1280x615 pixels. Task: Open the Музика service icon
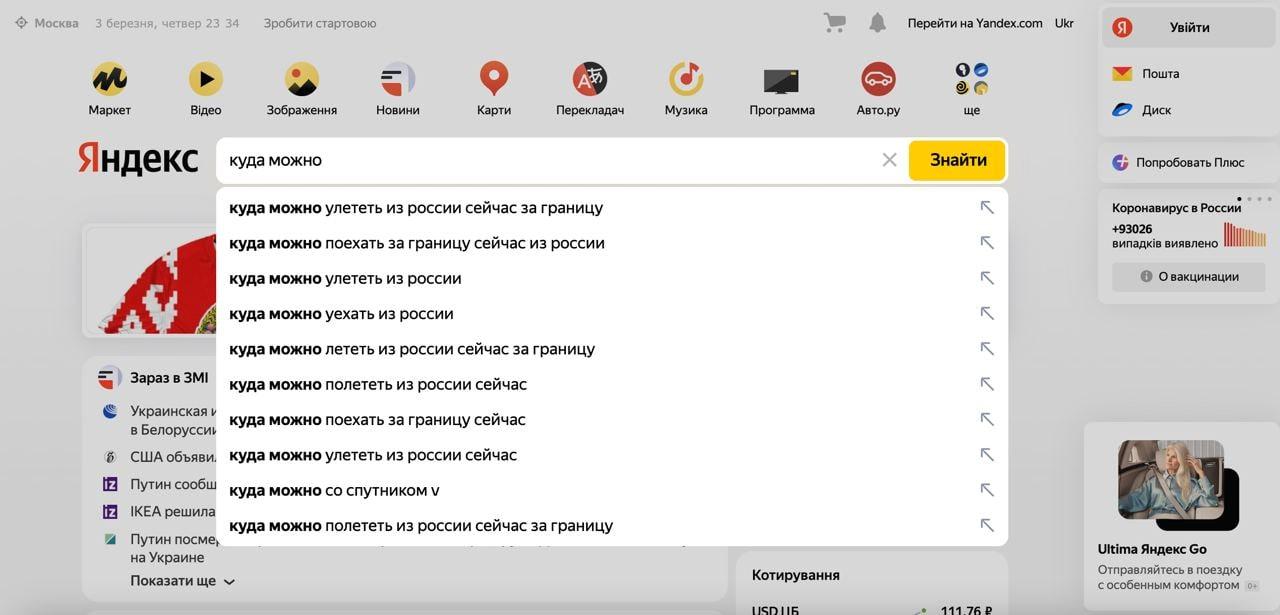[686, 79]
